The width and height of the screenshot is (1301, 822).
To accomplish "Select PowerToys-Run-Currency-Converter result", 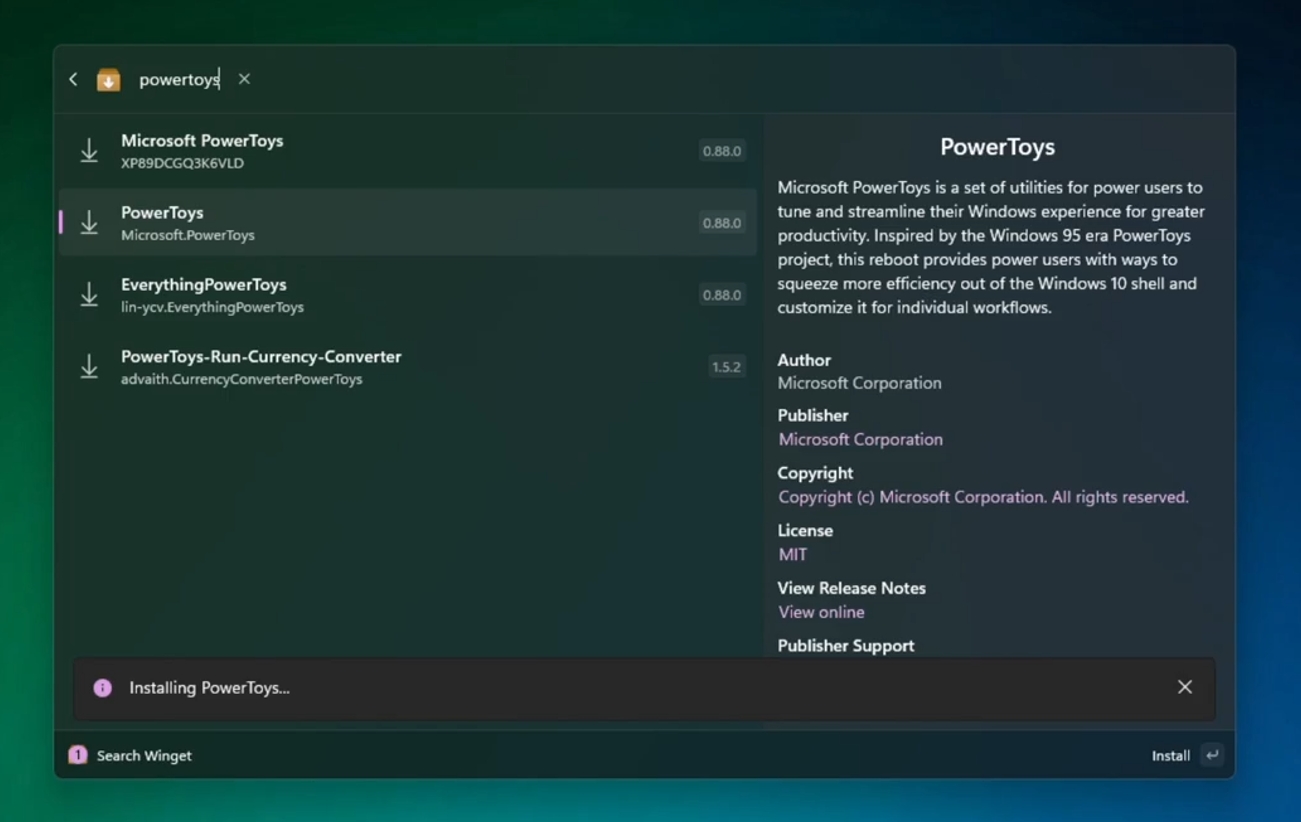I will [x=408, y=367].
